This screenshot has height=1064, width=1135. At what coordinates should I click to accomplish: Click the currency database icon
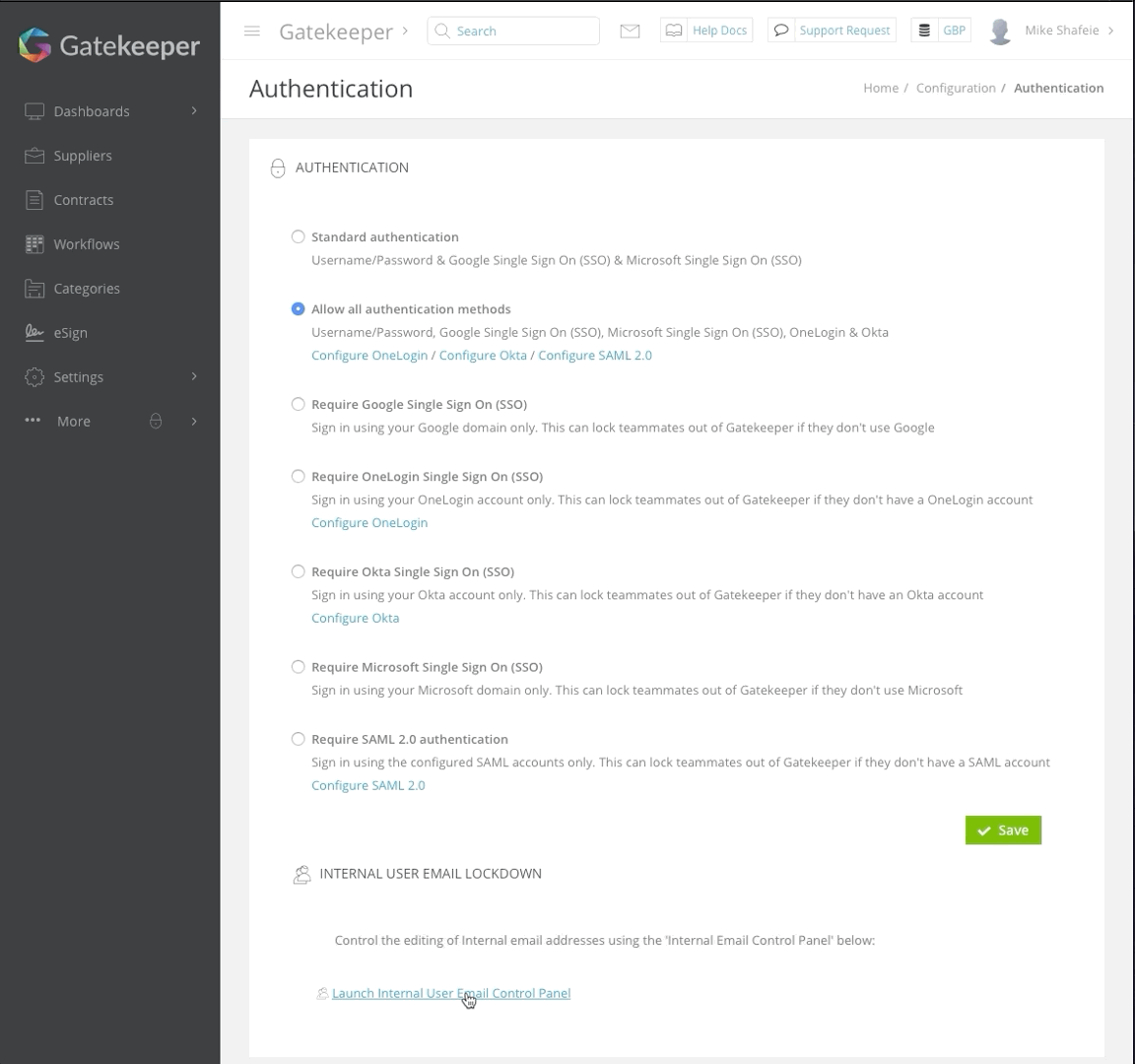(924, 31)
